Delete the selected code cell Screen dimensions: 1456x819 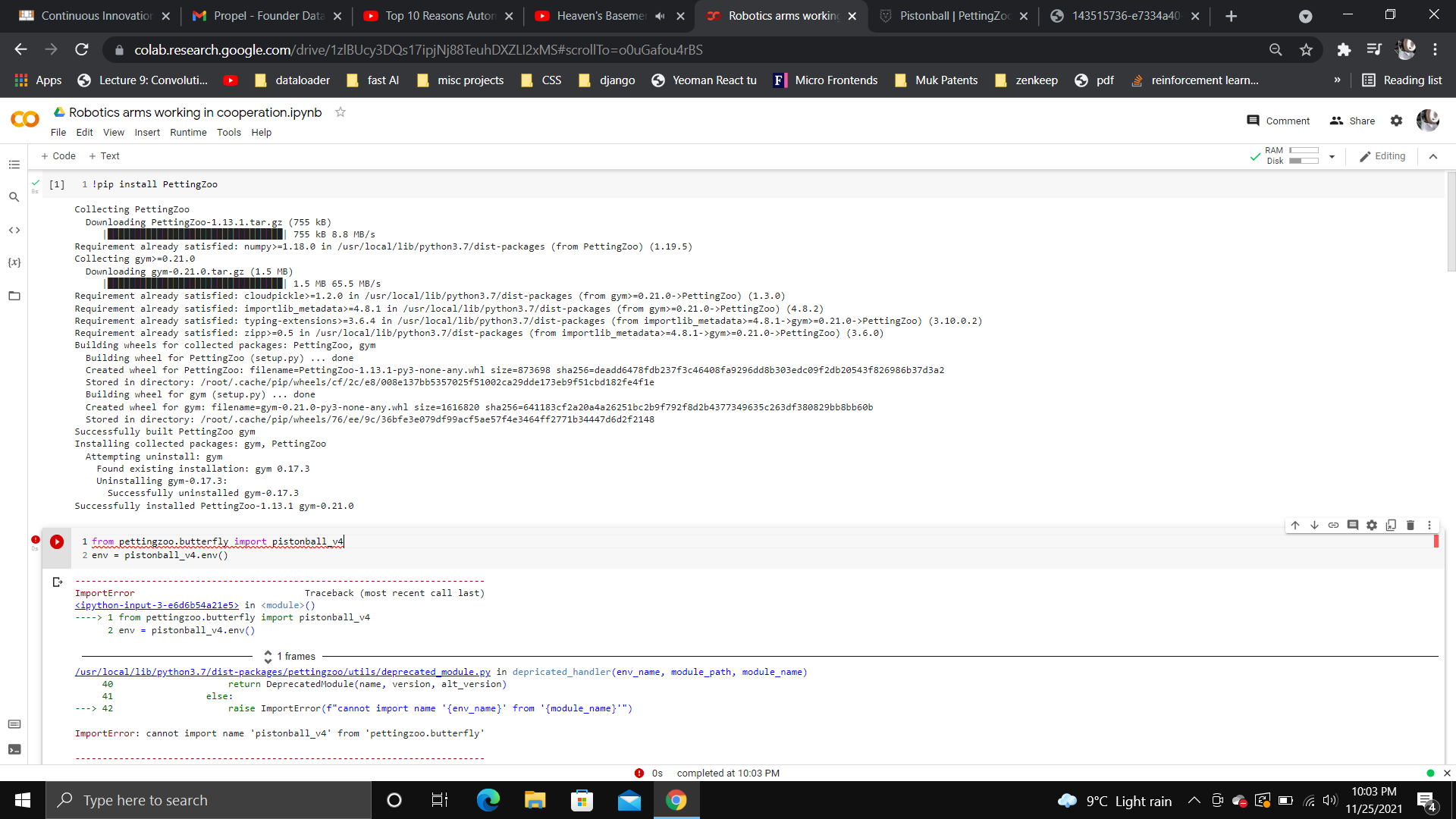coord(1410,525)
